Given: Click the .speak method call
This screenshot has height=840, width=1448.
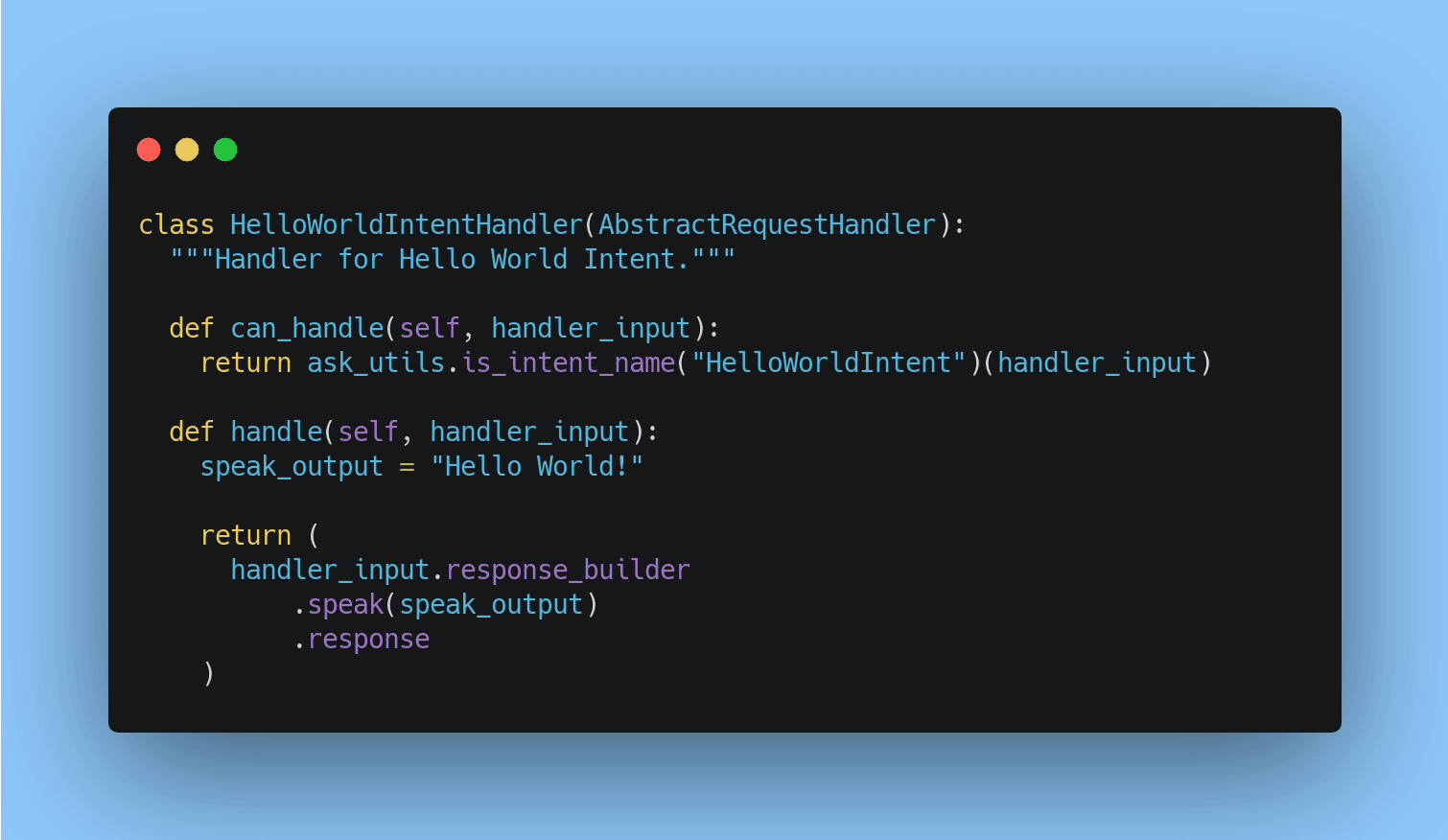Looking at the screenshot, I should coord(339,605).
